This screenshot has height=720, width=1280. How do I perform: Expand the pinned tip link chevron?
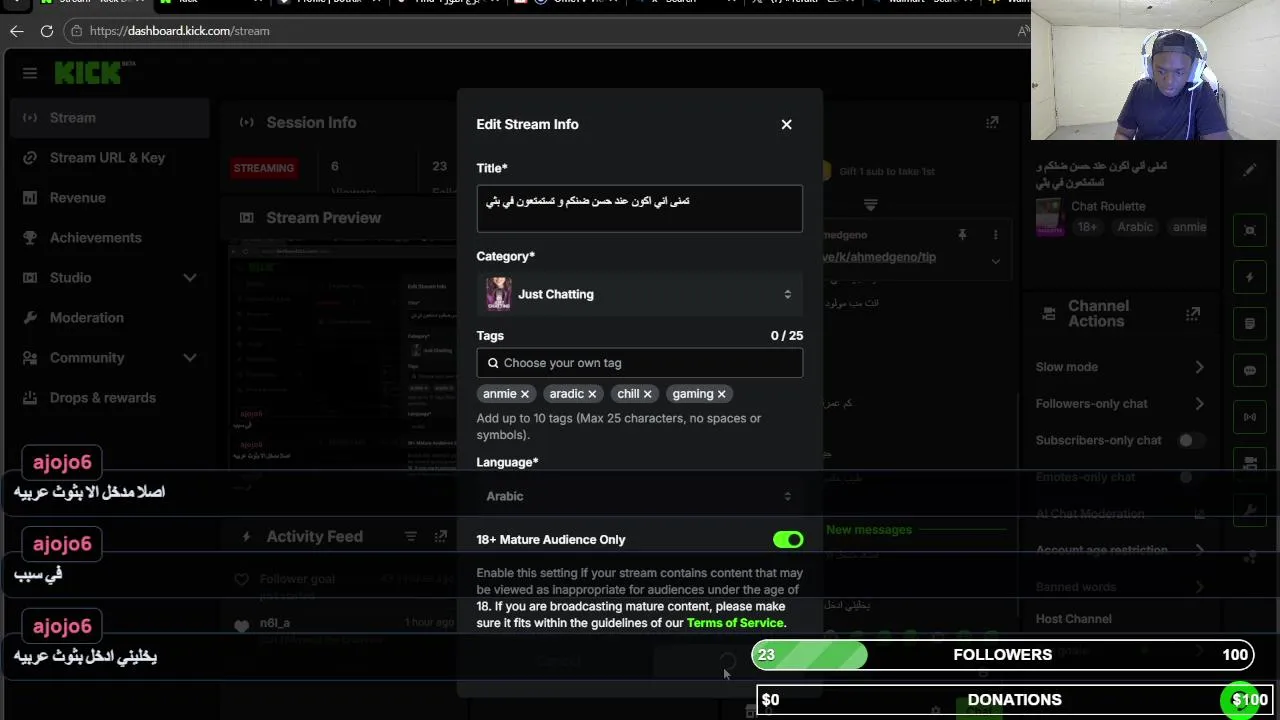click(995, 261)
